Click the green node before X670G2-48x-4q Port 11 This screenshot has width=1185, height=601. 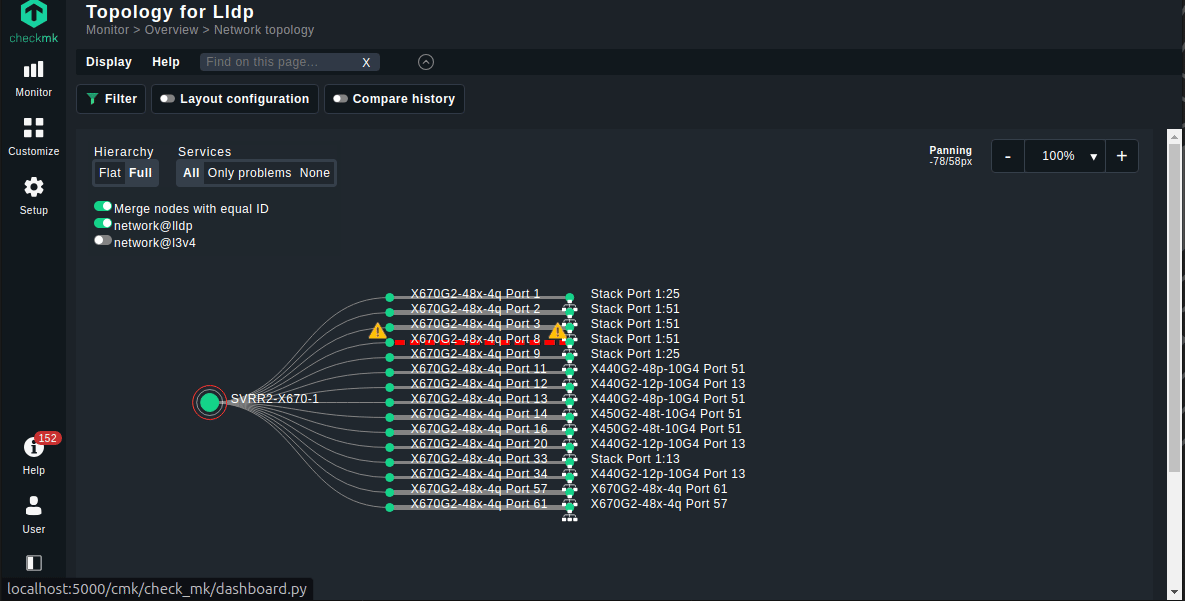390,373
